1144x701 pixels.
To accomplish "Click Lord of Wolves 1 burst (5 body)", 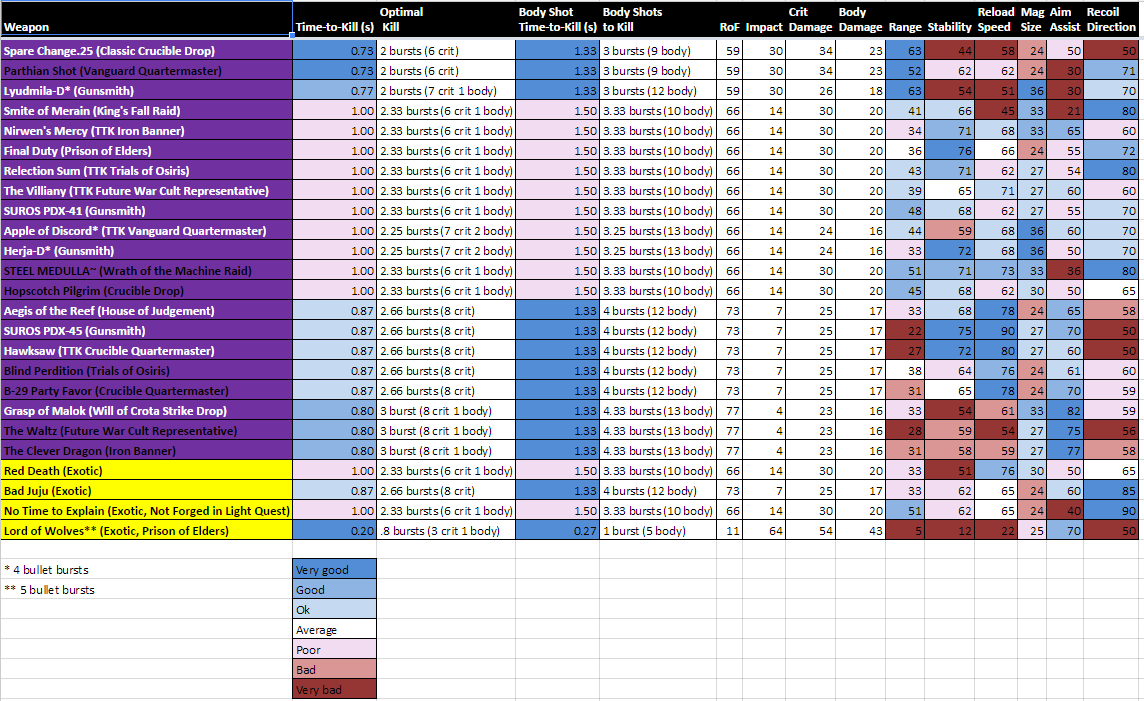I will click(657, 530).
